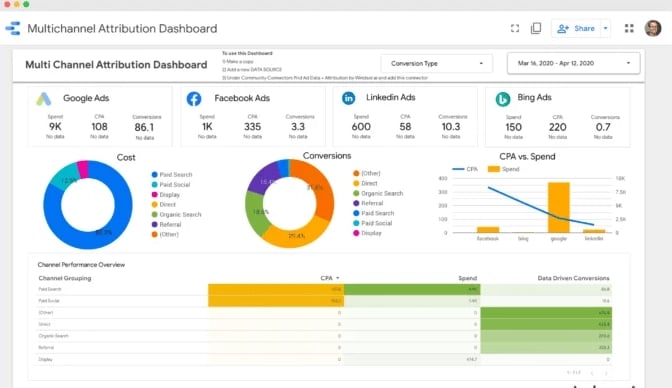The height and width of the screenshot is (388, 672).
Task: Expand the Share options arrow
Action: (606, 28)
